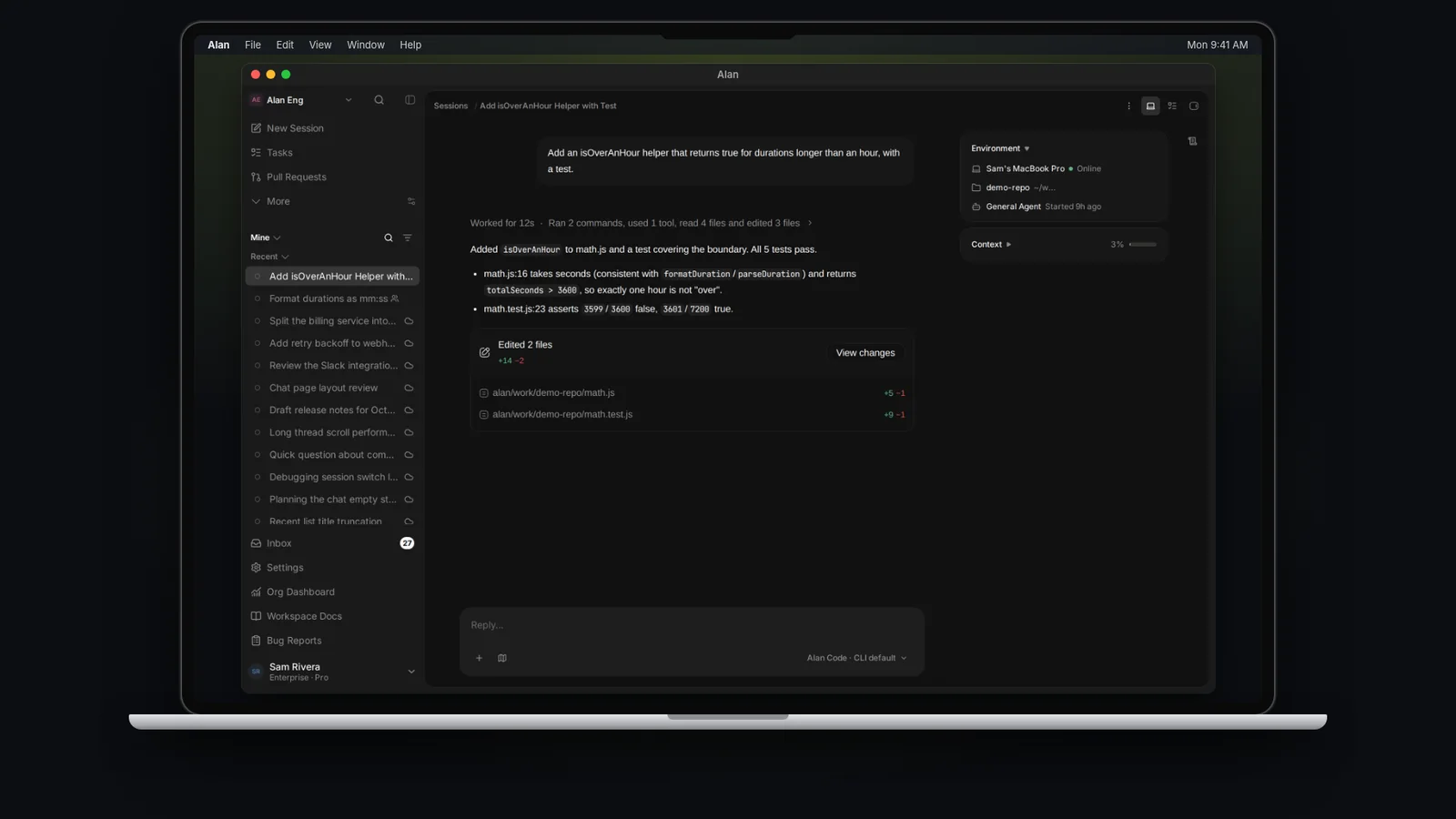The width and height of the screenshot is (1456, 819).
Task: Open Workspace Docs
Action: click(332, 616)
